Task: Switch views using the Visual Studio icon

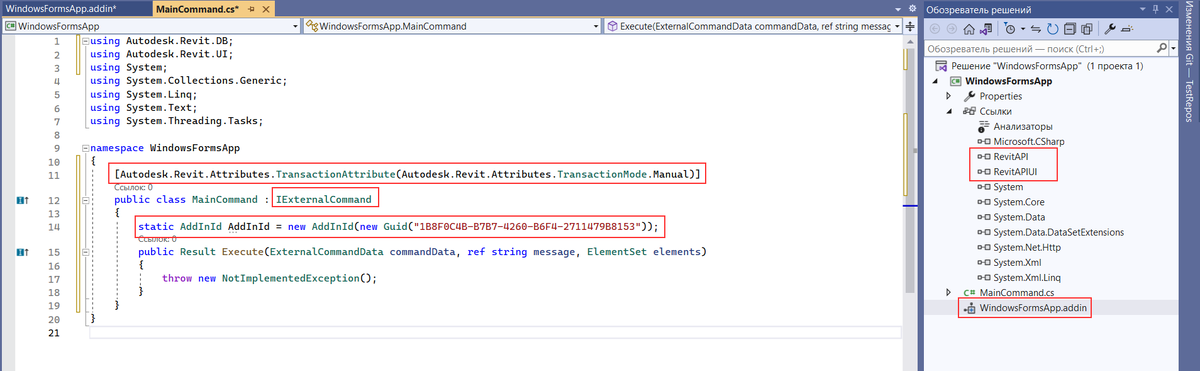Action: point(986,29)
